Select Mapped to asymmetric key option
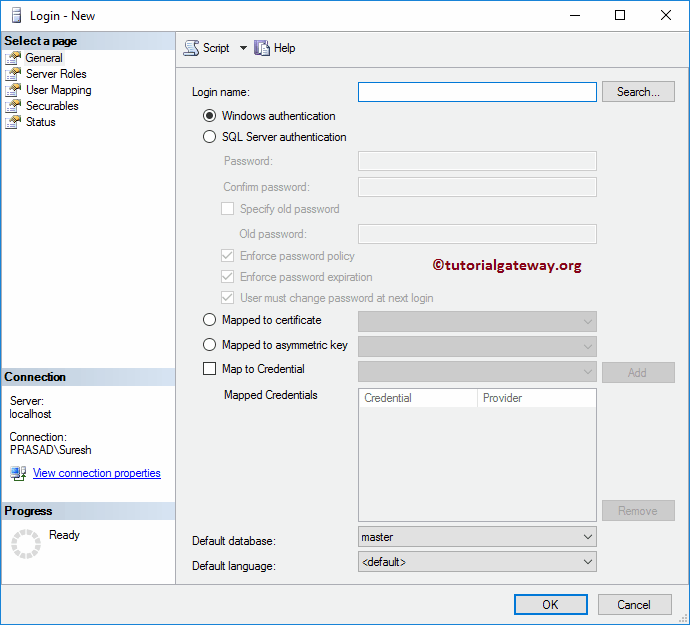Viewport: 690px width, 625px height. tap(209, 345)
